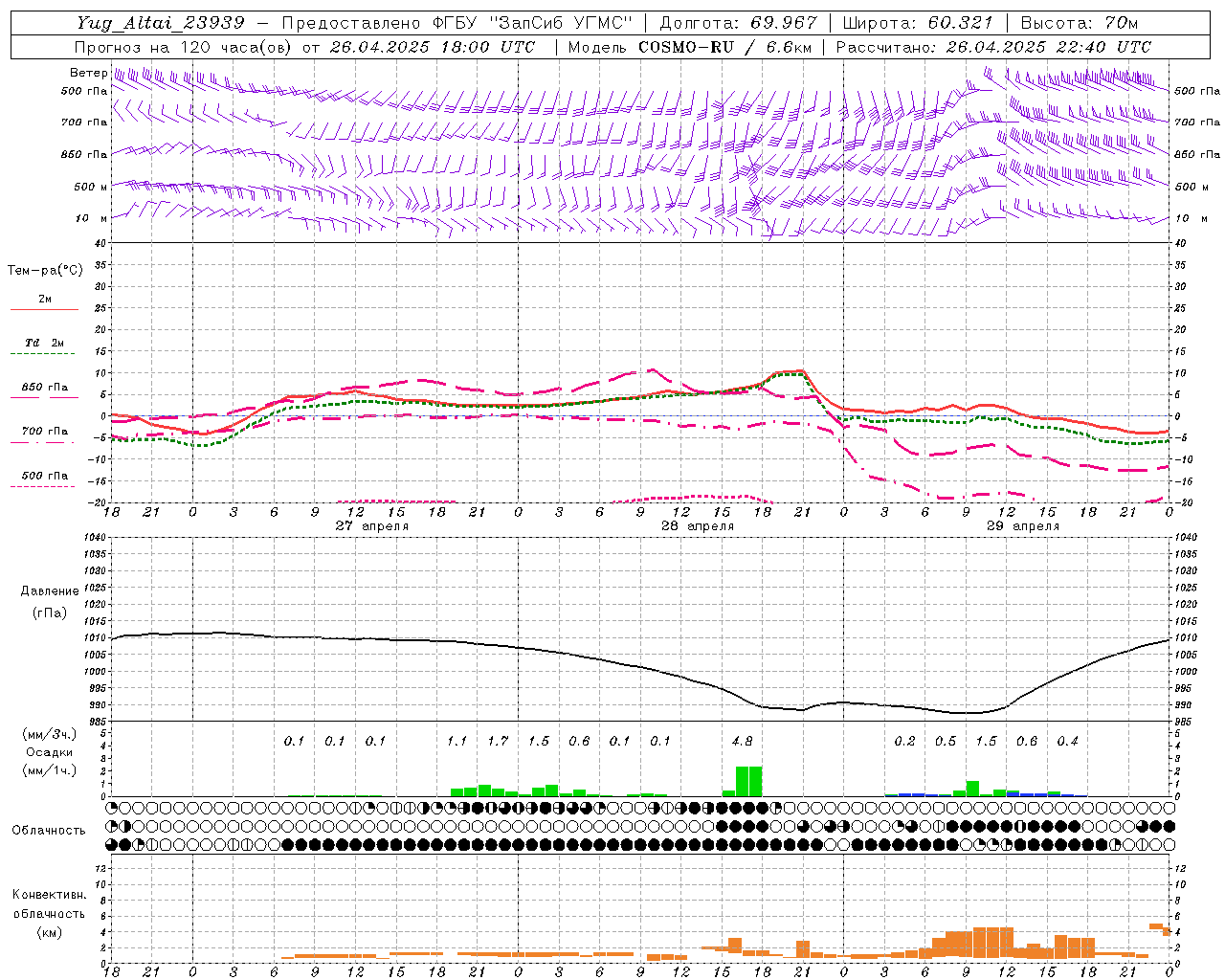Click the Облачность panel label
This screenshot has height=980, width=1225.
coord(49,831)
